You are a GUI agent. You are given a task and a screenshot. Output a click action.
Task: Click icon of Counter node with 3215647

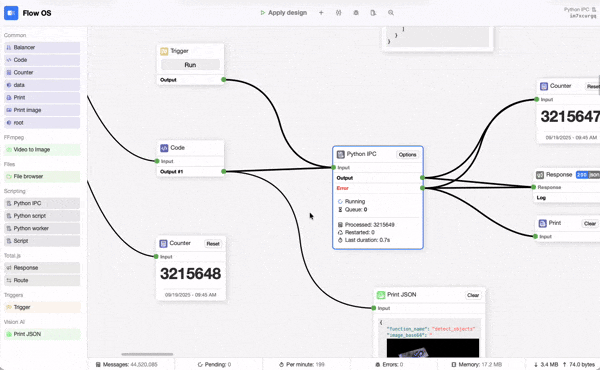(544, 86)
